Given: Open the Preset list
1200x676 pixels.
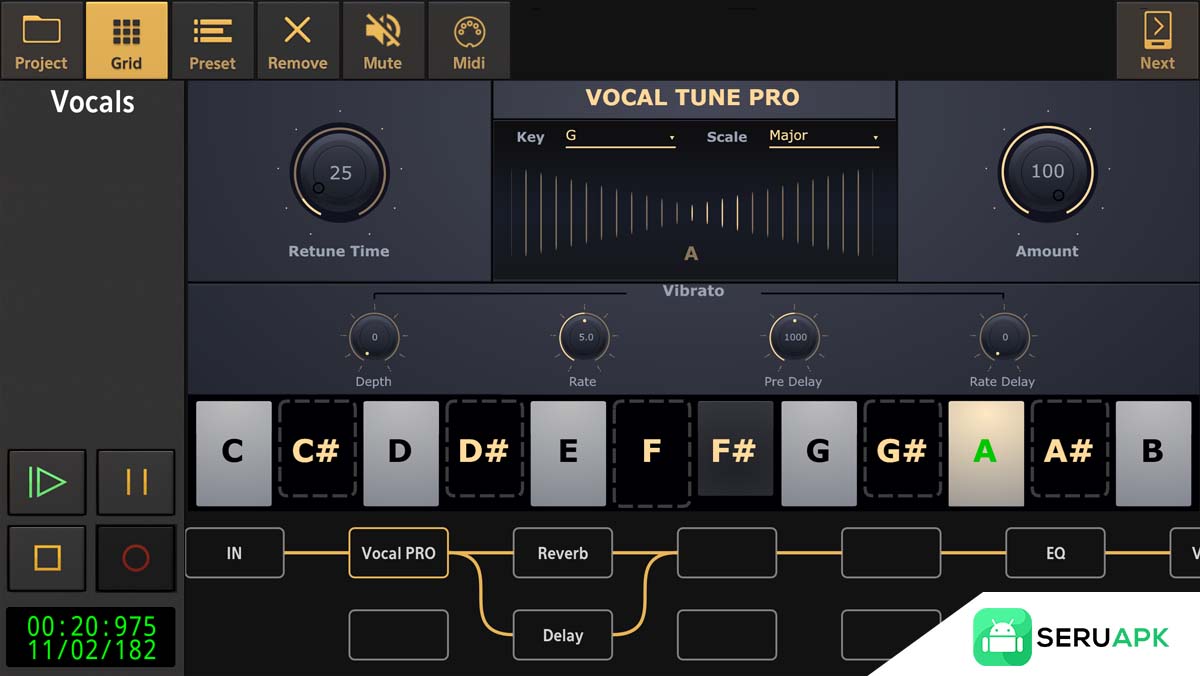Looking at the screenshot, I should click(x=212, y=40).
